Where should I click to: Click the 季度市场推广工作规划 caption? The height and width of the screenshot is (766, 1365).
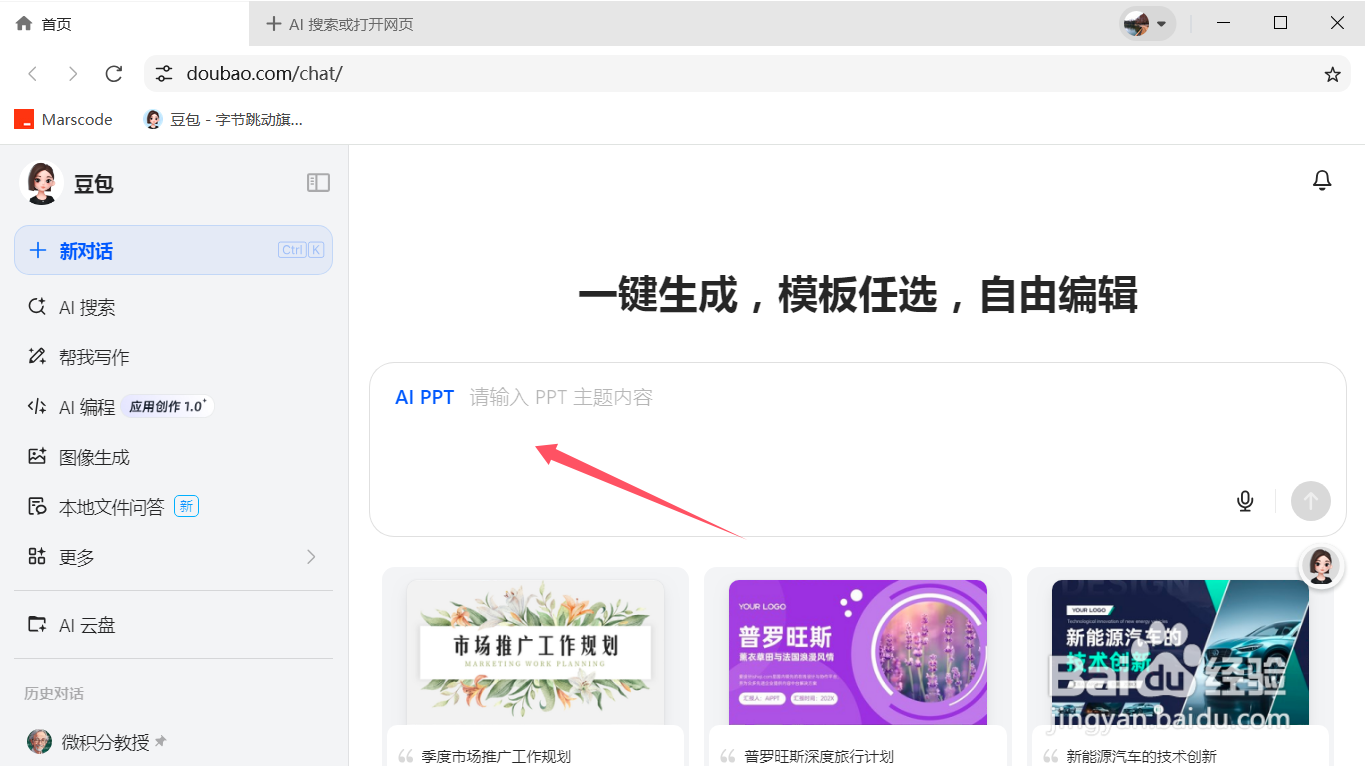[x=496, y=757]
